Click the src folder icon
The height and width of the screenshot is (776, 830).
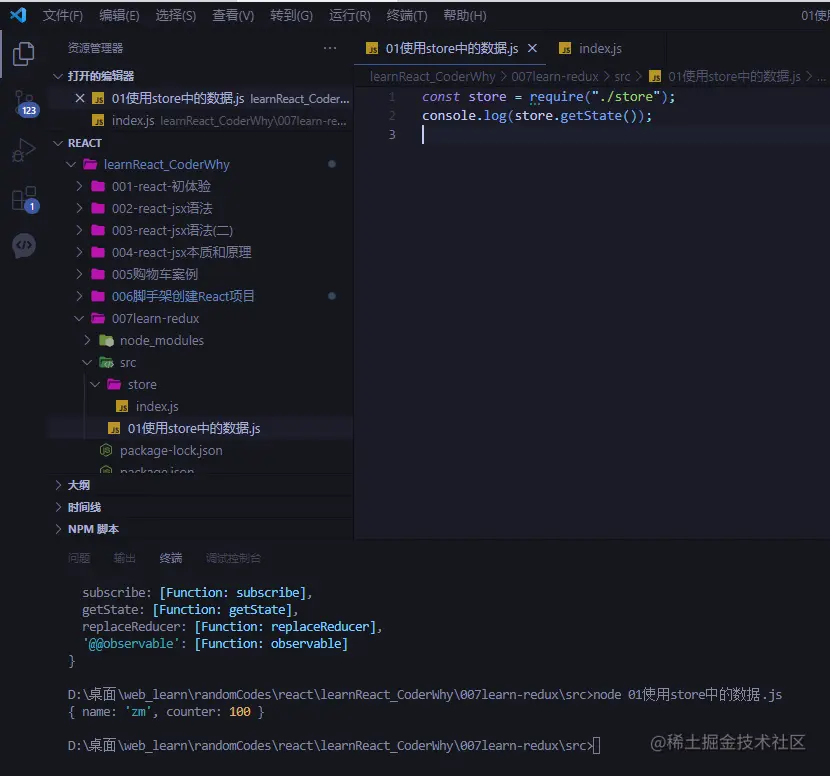pyautogui.click(x=106, y=363)
